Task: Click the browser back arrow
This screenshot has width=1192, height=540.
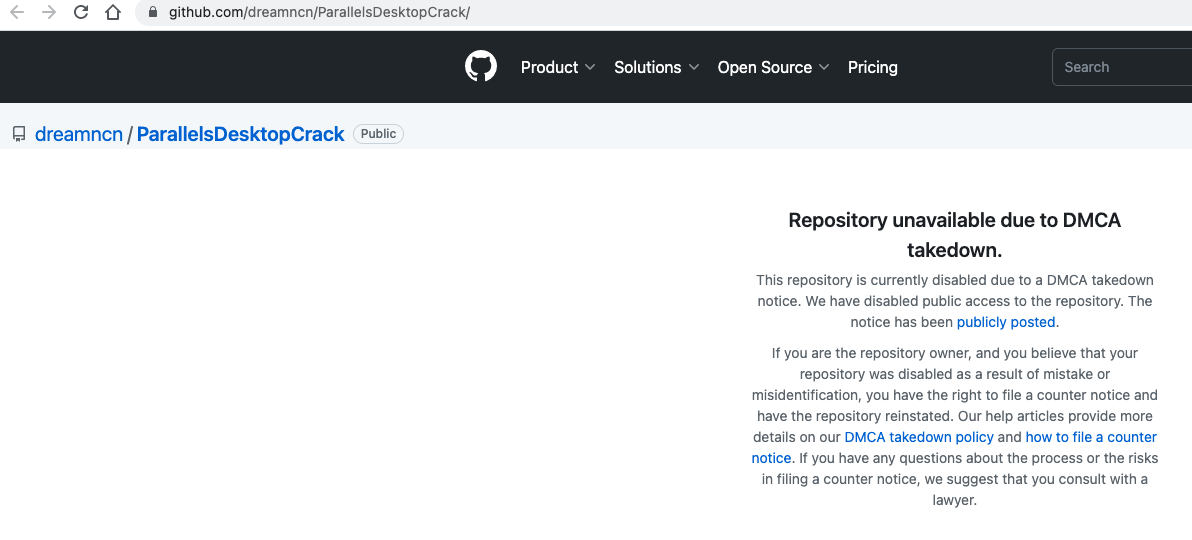Action: (17, 13)
